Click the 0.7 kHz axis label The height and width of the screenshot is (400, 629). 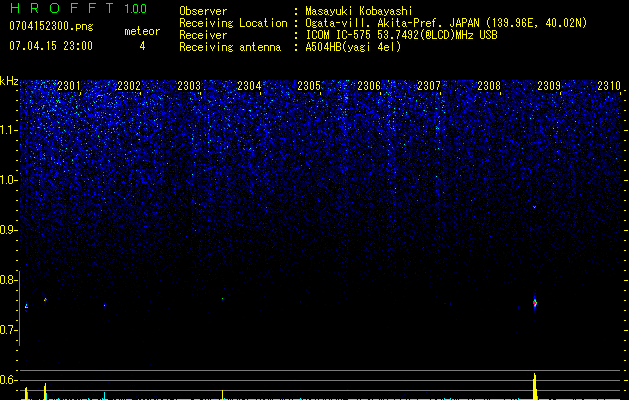[9, 330]
